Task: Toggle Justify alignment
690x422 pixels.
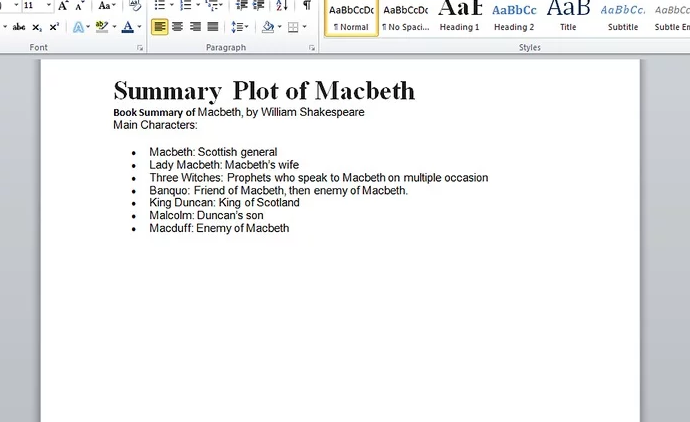Action: pos(213,27)
